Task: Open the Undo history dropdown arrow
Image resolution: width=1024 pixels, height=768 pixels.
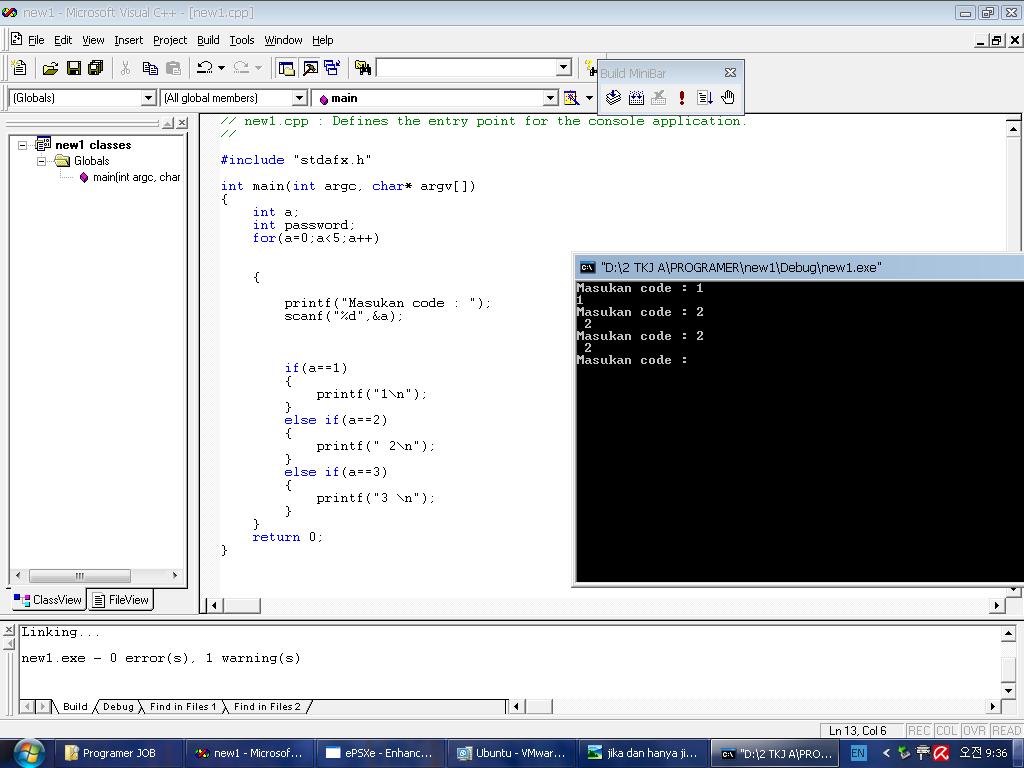Action: pyautogui.click(x=221, y=67)
